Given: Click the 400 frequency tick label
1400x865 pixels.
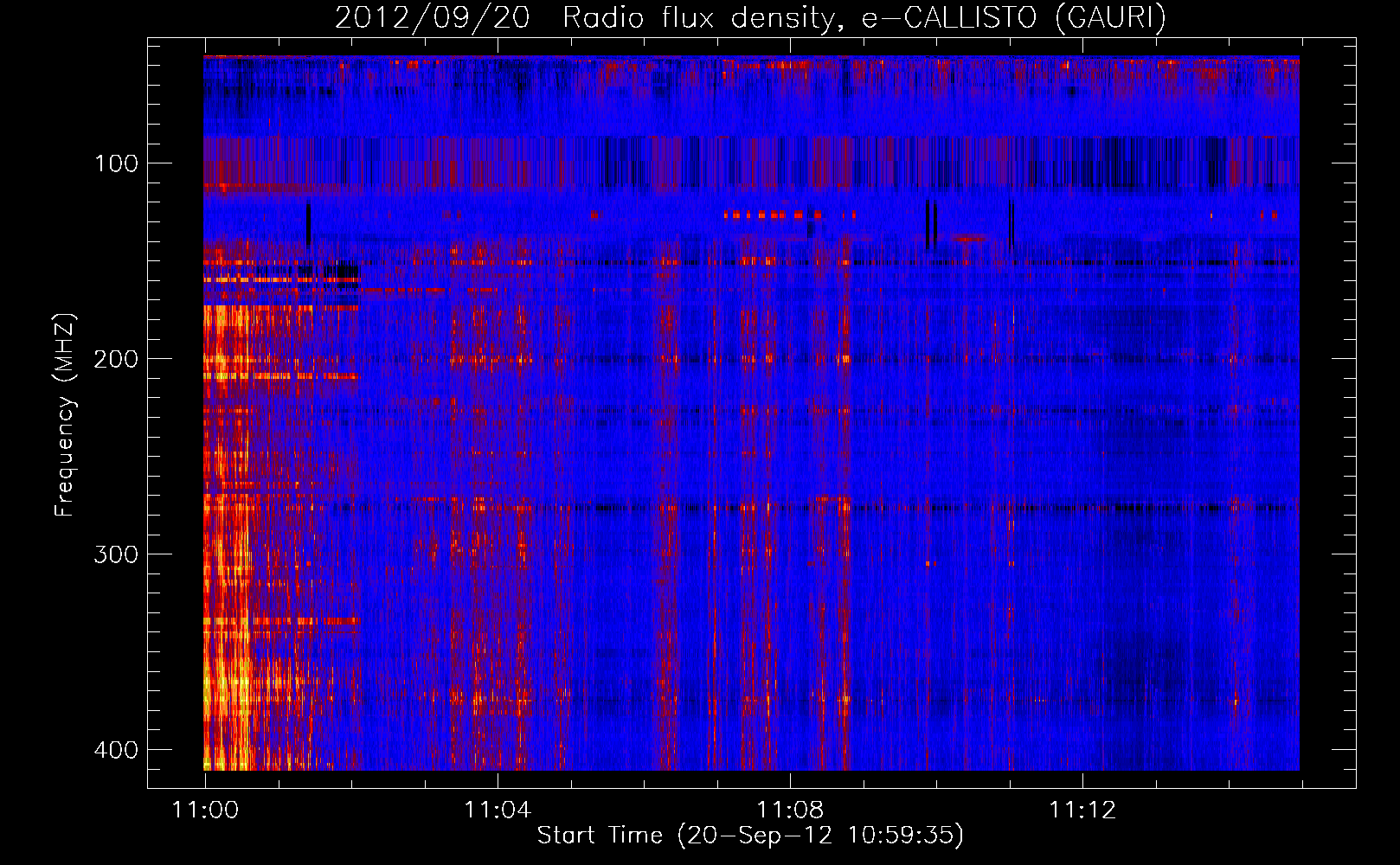Looking at the screenshot, I should click(x=116, y=749).
